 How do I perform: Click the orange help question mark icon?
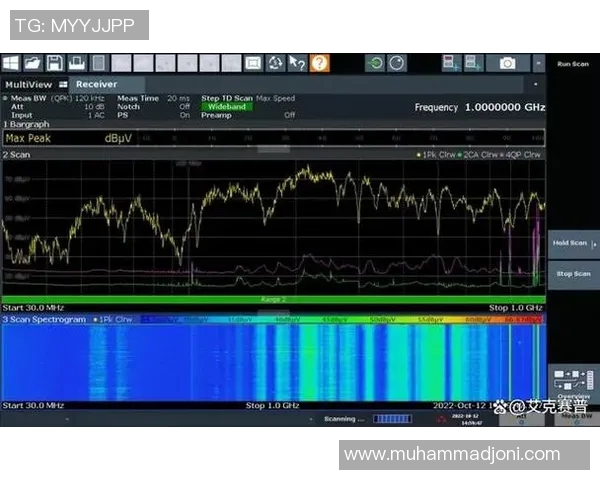click(319, 63)
